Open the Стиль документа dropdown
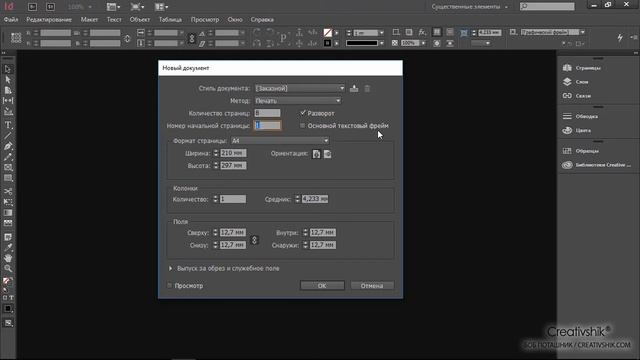 300,88
